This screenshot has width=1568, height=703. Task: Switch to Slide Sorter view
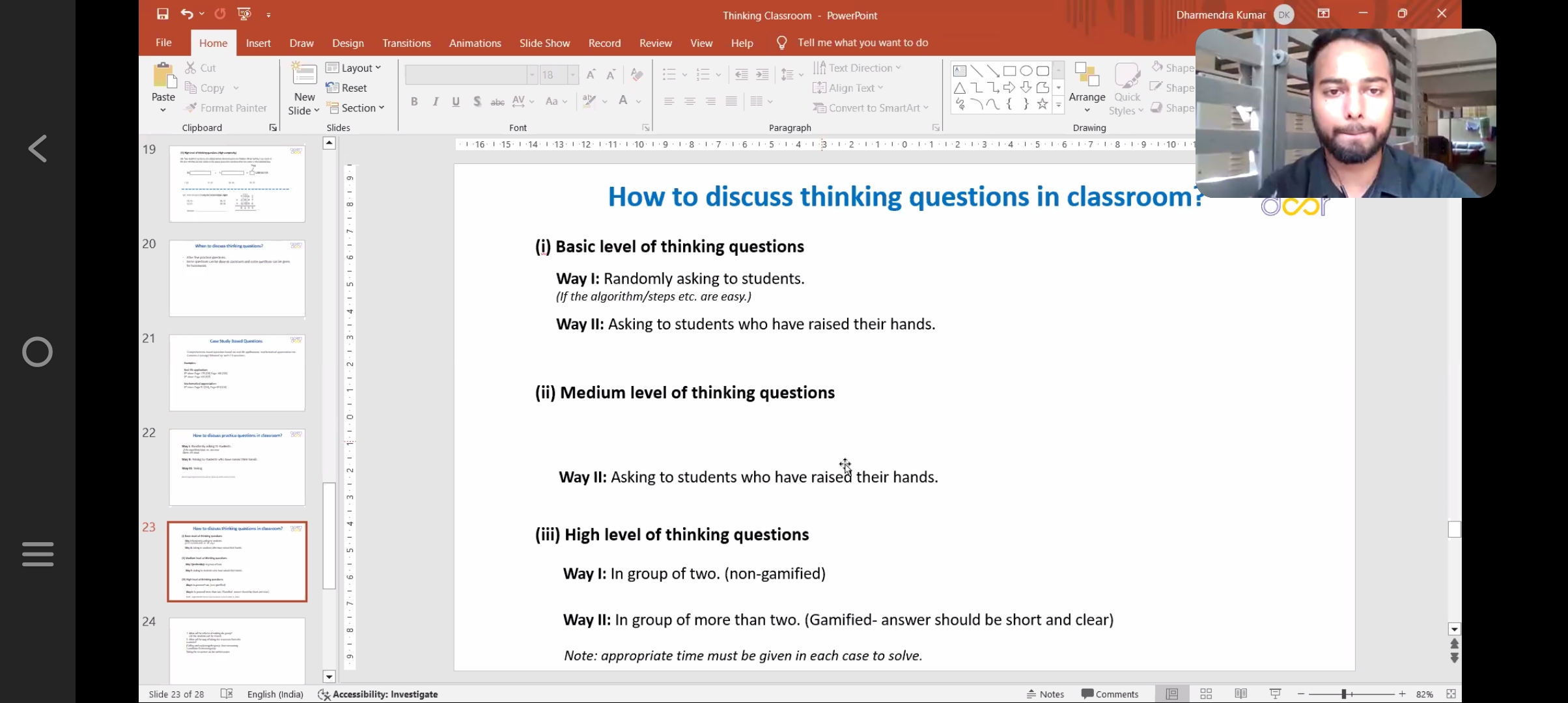pos(1206,694)
